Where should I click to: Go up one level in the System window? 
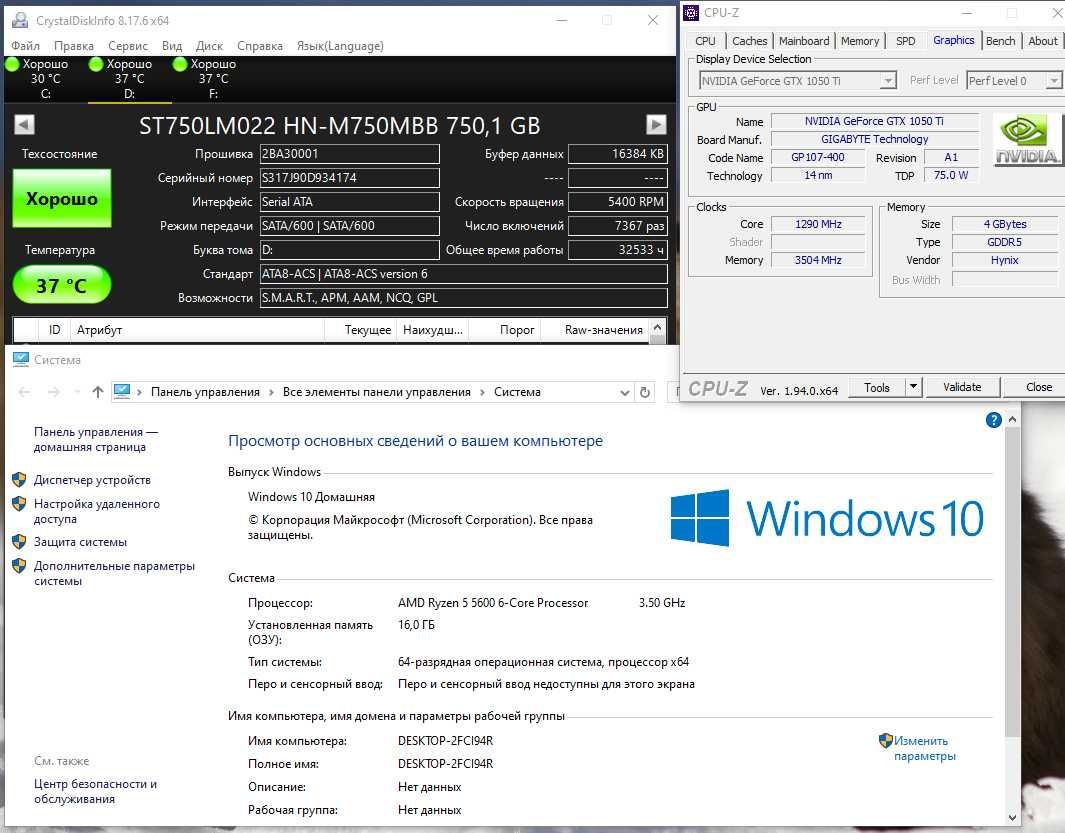(x=98, y=392)
